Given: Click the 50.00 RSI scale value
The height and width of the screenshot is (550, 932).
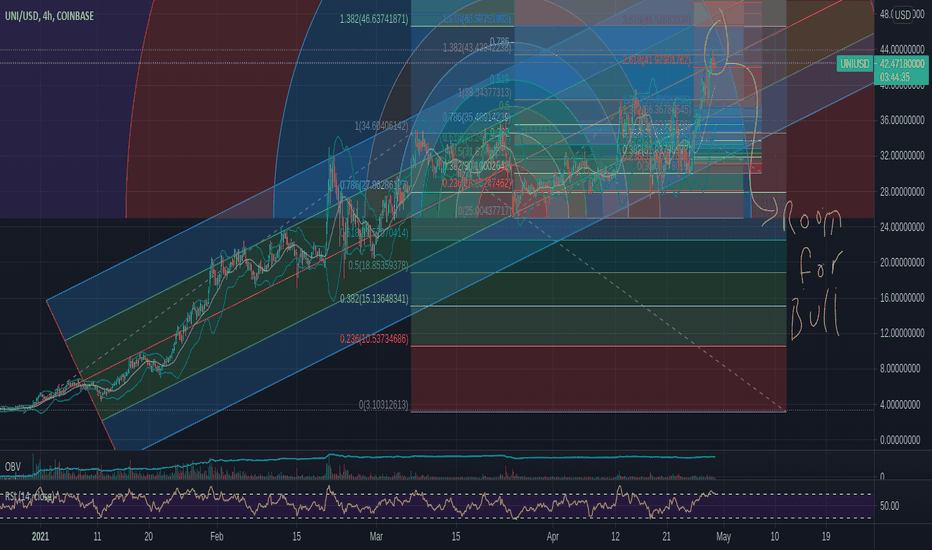Looking at the screenshot, I should click(889, 506).
